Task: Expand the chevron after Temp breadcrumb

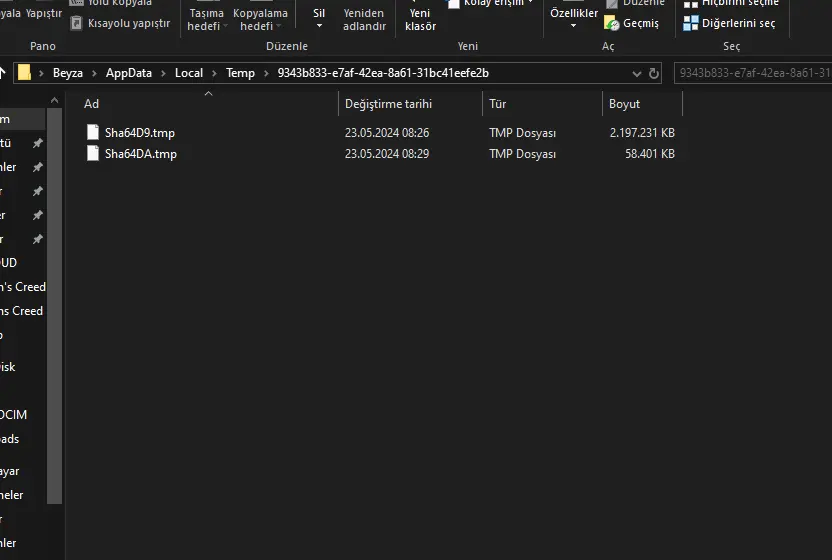Action: click(266, 73)
